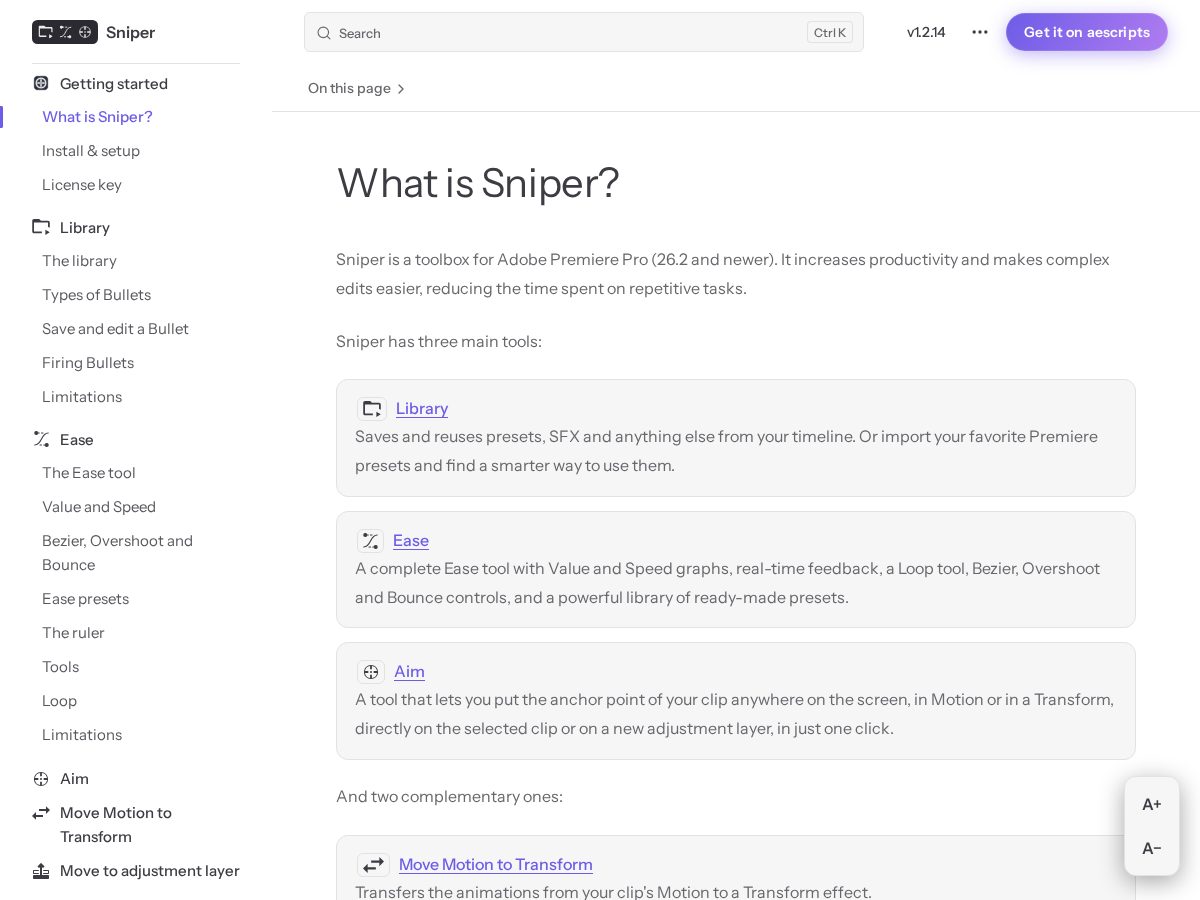Click the Aim crosshair icon in sidebar
The image size is (1200, 900).
41,778
